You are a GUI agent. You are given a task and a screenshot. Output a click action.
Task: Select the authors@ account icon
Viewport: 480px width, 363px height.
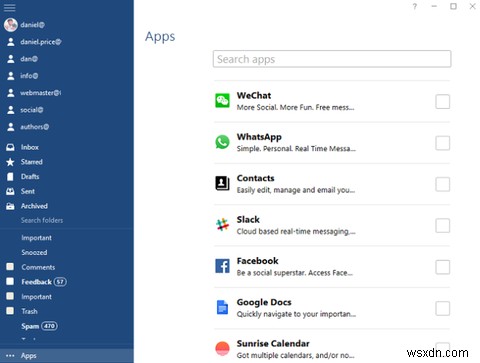click(x=11, y=127)
